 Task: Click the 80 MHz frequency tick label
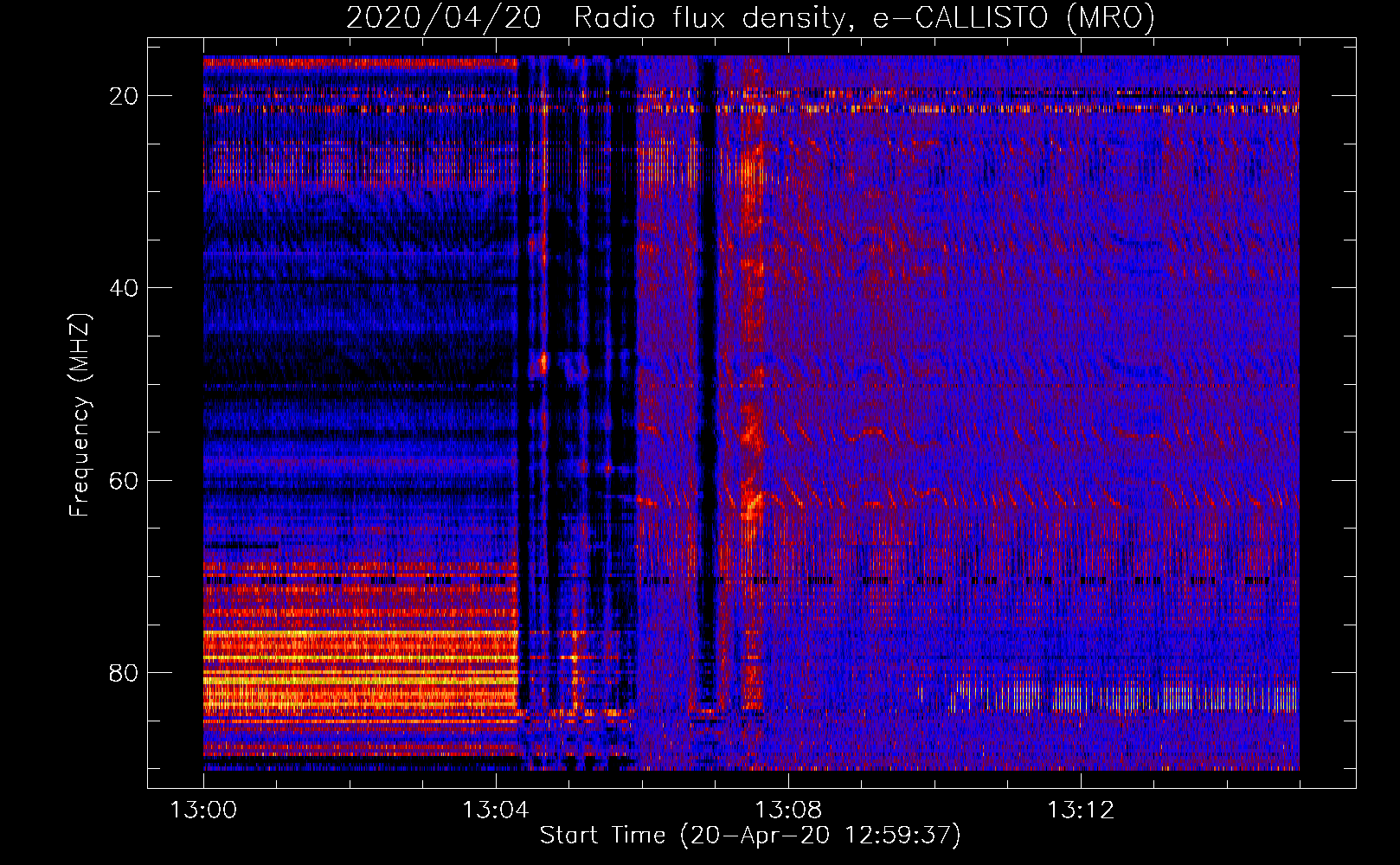tap(124, 673)
